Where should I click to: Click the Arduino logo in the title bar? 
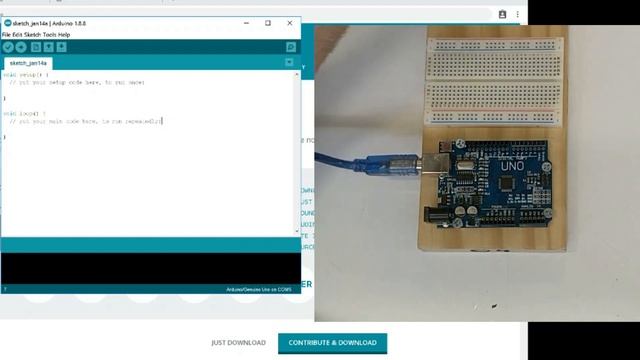7,23
